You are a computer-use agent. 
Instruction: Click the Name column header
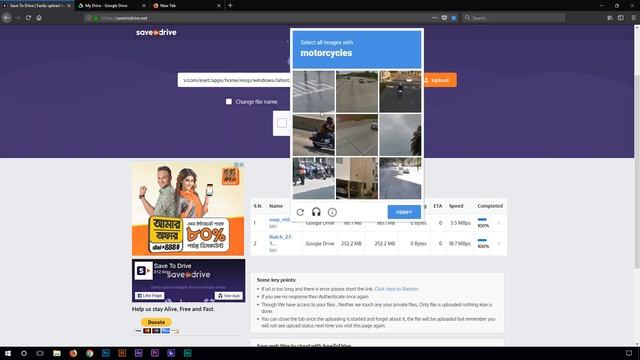276,206
